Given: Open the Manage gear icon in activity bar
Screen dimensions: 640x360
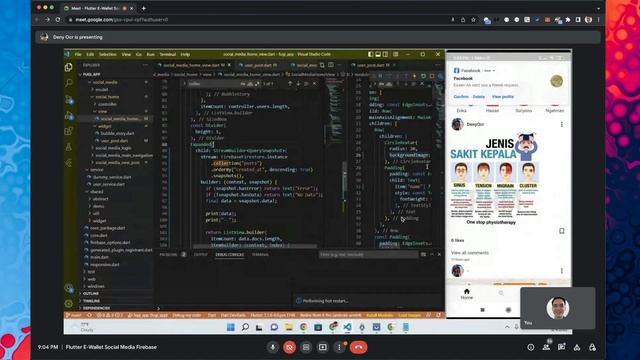Looking at the screenshot, I should click(69, 303).
